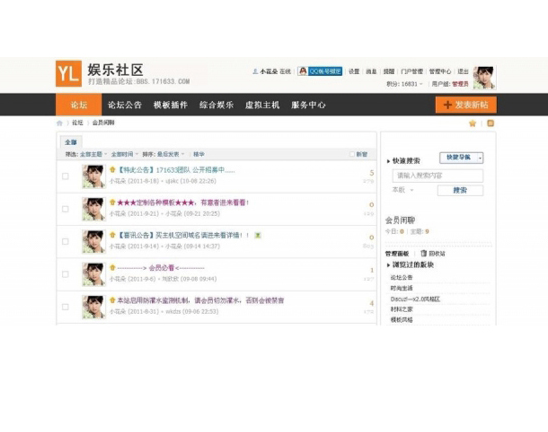The image size is (548, 432).
Task: Click sticky pin icon on ★★★ template thread
Action: pyautogui.click(x=113, y=202)
